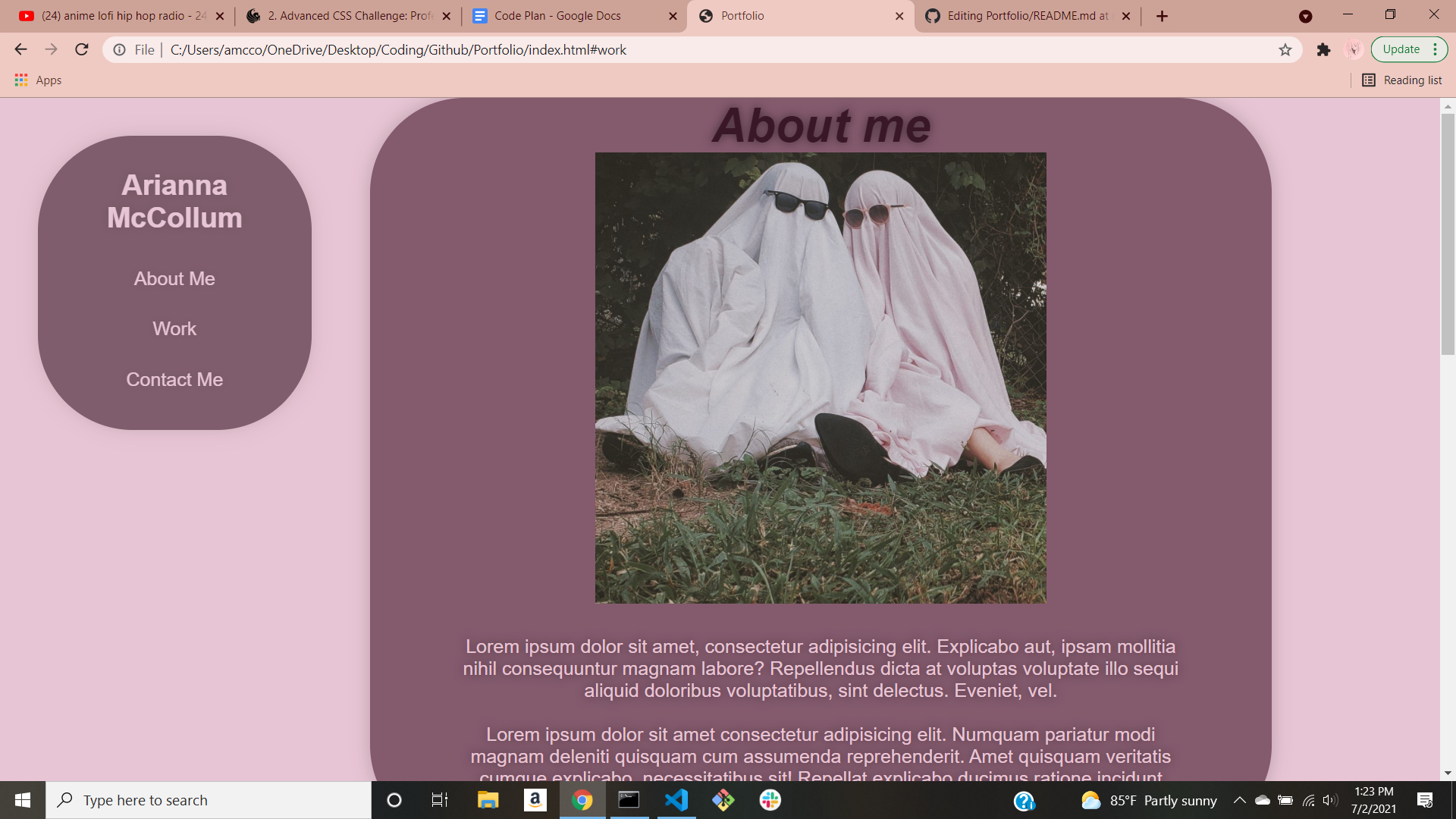
Task: Click the browser reload icon
Action: point(82,50)
